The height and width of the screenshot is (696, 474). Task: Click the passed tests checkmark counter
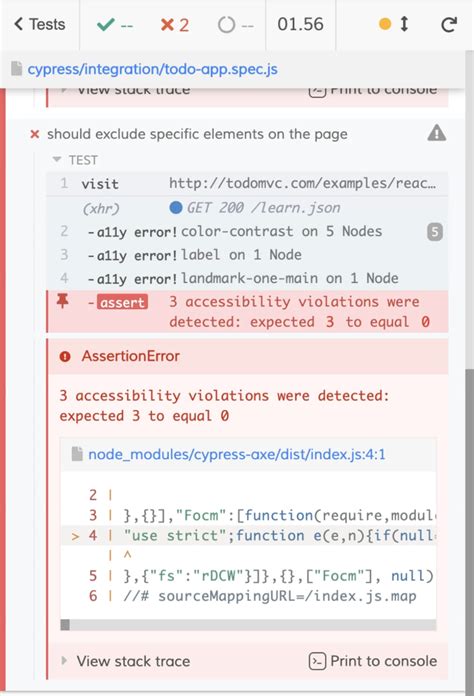click(x=115, y=24)
